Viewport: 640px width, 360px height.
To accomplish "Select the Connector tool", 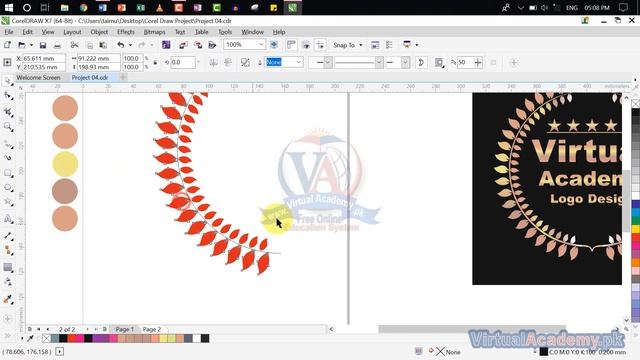I will pos(7,250).
